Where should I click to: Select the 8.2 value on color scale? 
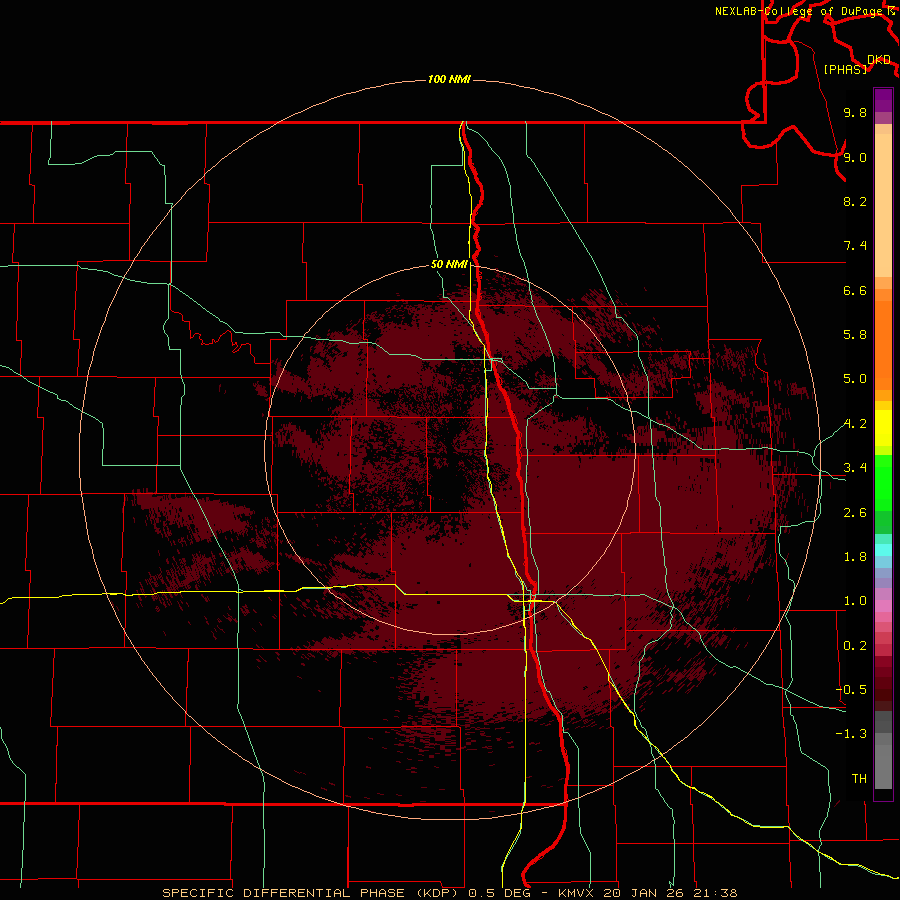pos(855,201)
